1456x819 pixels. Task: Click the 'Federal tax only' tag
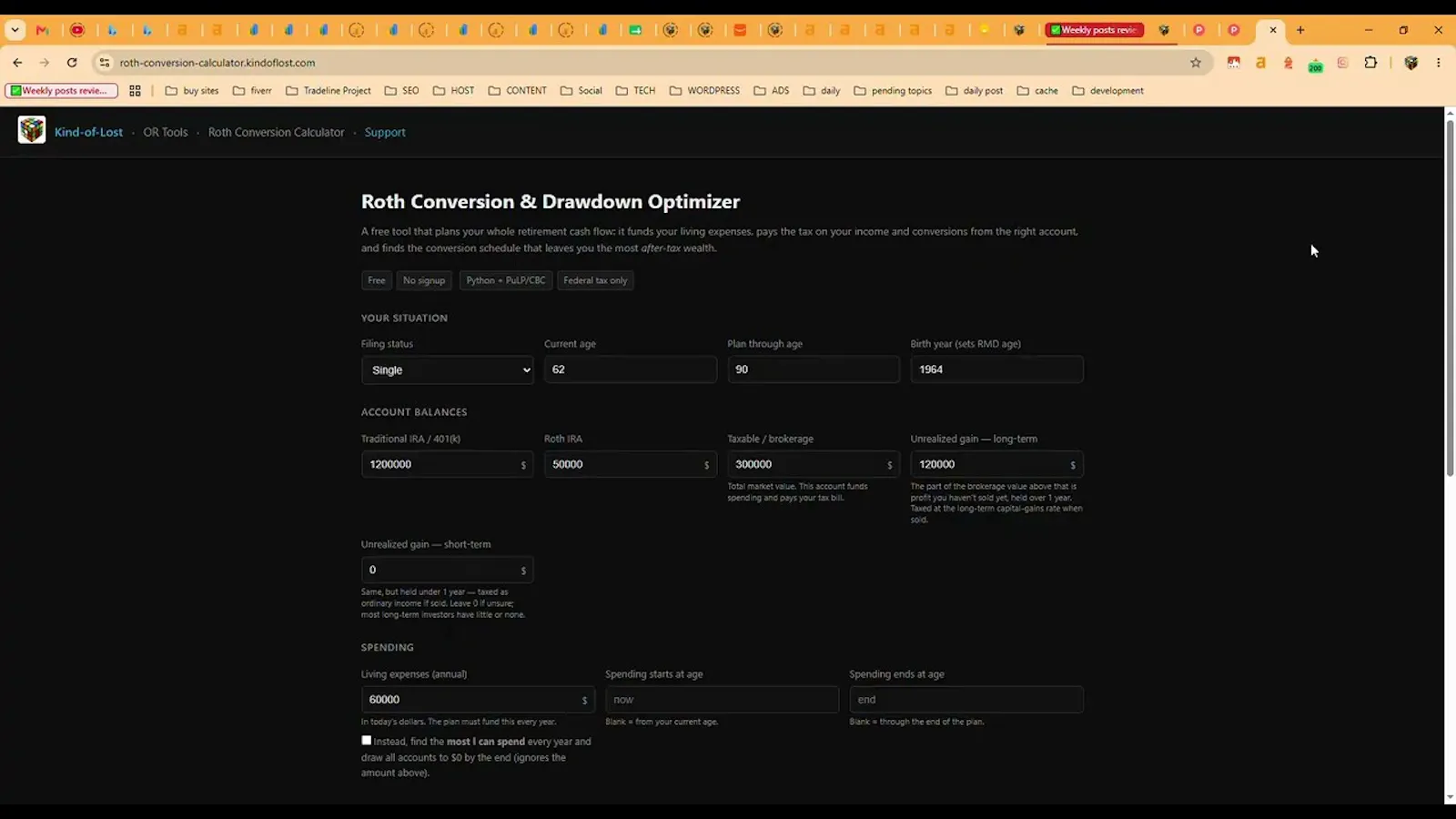[595, 280]
